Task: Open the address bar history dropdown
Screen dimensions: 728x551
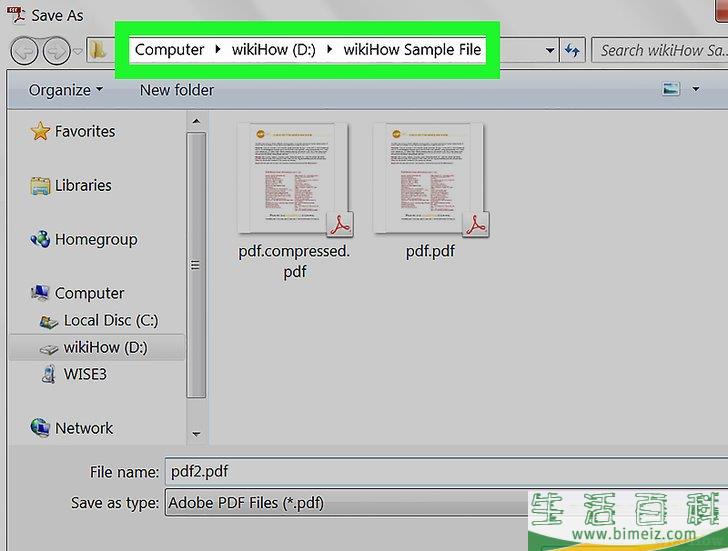Action: point(550,50)
